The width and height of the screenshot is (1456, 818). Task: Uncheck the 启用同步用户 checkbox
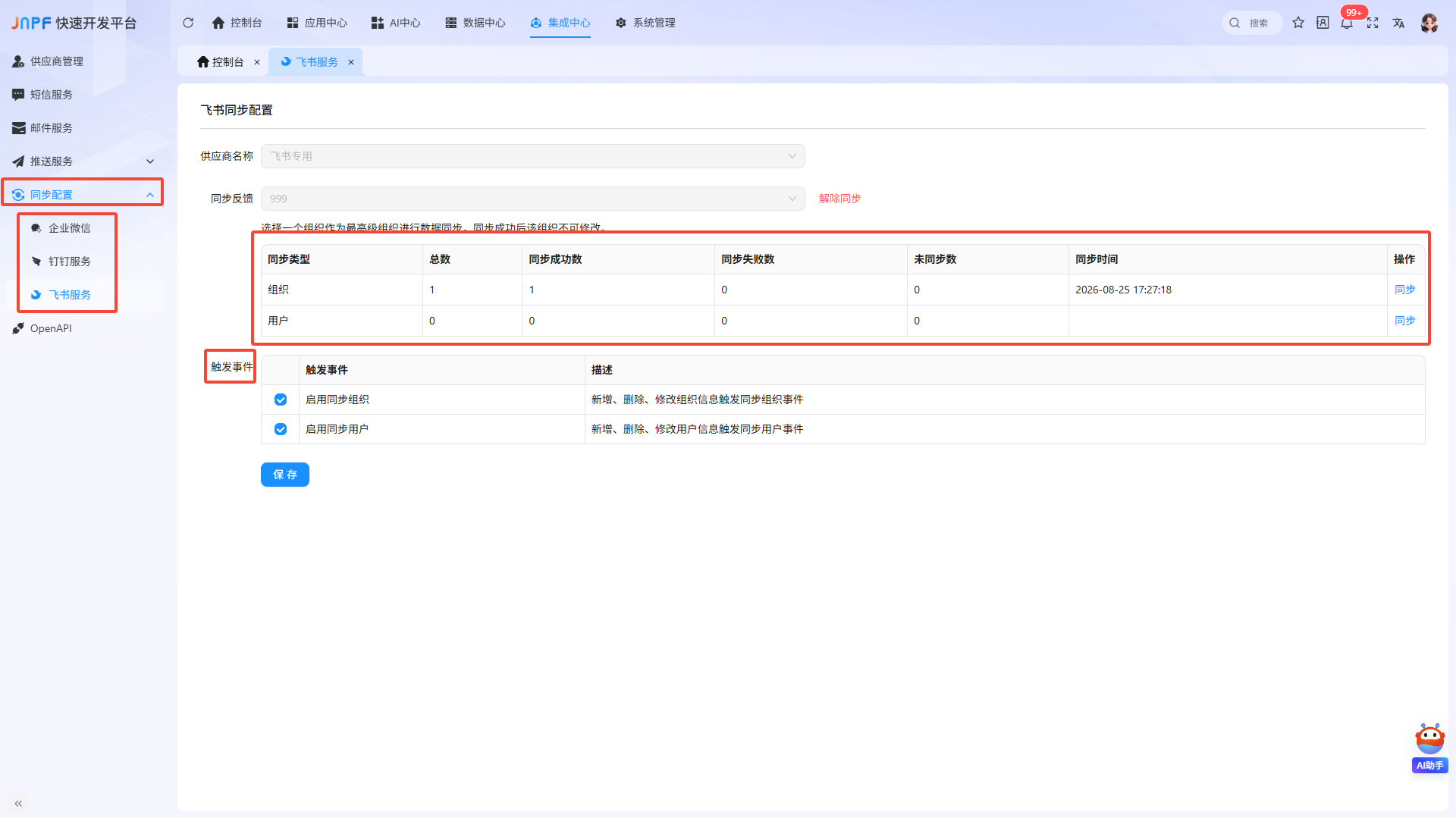pyautogui.click(x=281, y=429)
